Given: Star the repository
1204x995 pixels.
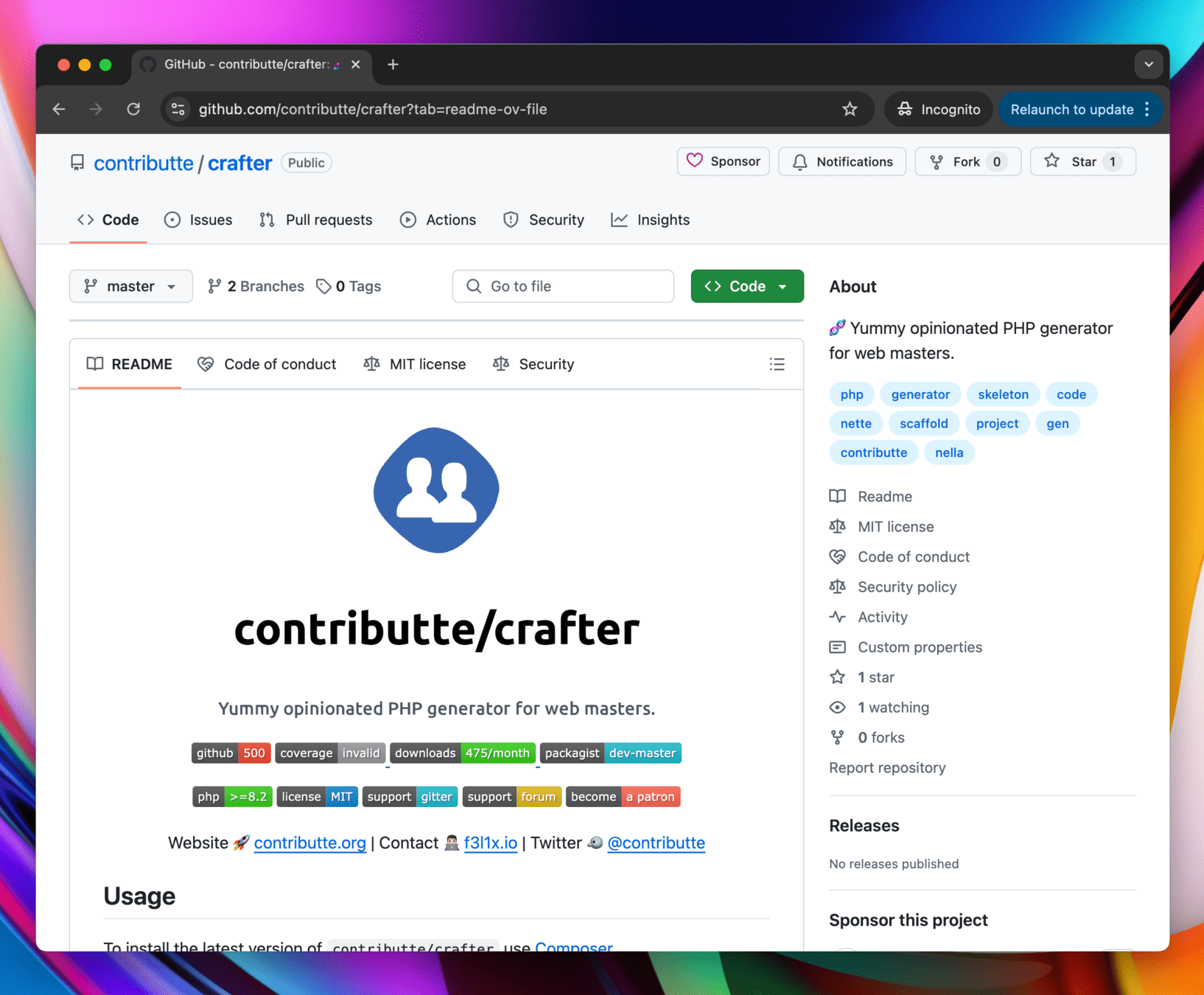Looking at the screenshot, I should coord(1082,161).
